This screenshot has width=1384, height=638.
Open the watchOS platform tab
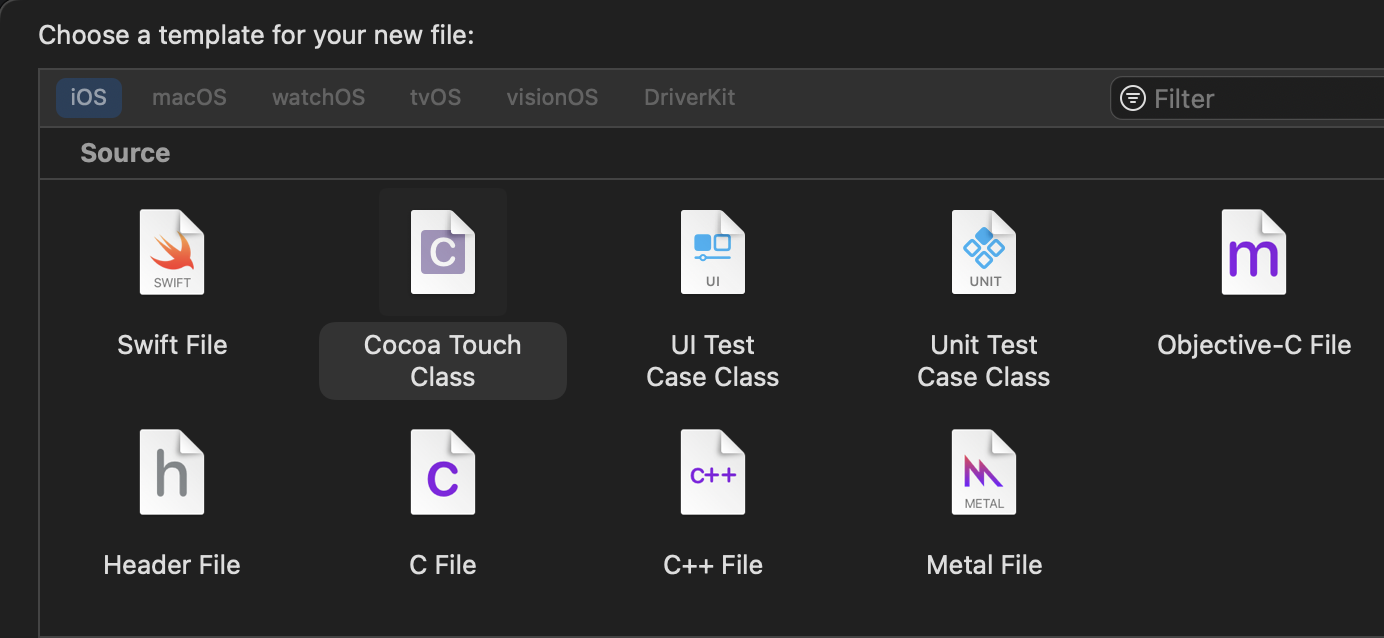click(x=318, y=98)
